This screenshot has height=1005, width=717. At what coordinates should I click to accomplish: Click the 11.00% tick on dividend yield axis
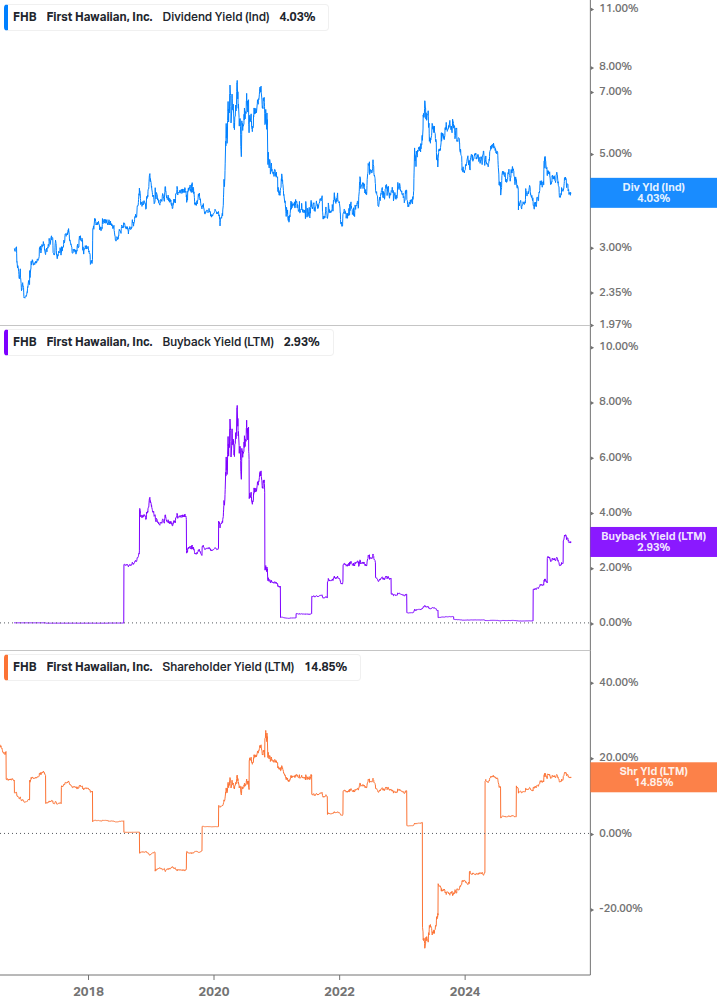tap(618, 8)
